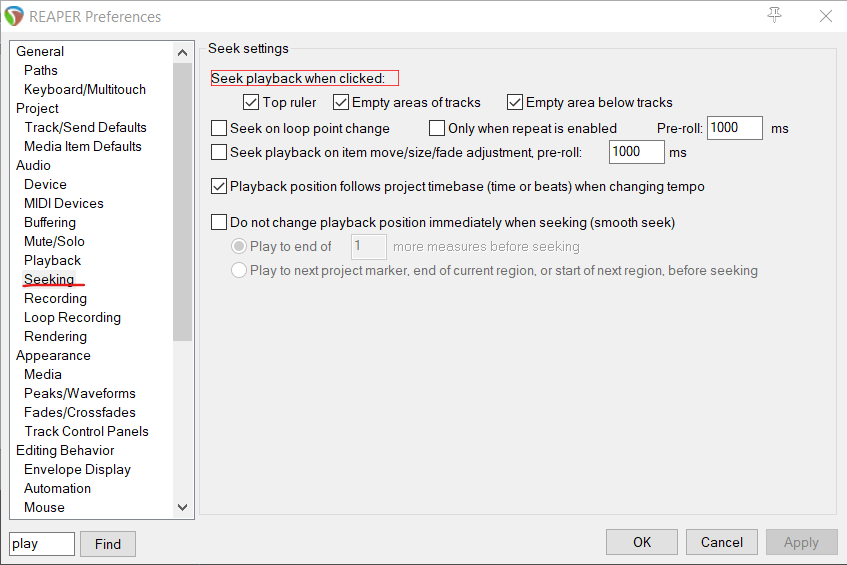This screenshot has width=847, height=565.
Task: Uncheck Empty area below tracks
Action: 515,102
